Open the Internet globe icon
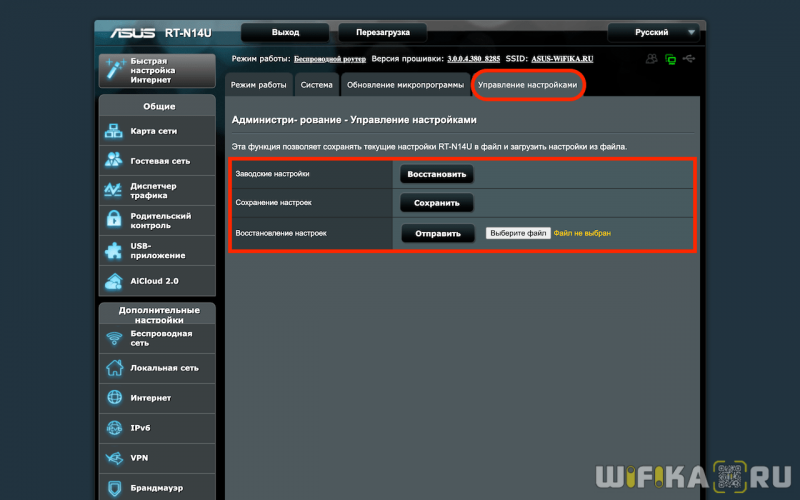 click(114, 397)
